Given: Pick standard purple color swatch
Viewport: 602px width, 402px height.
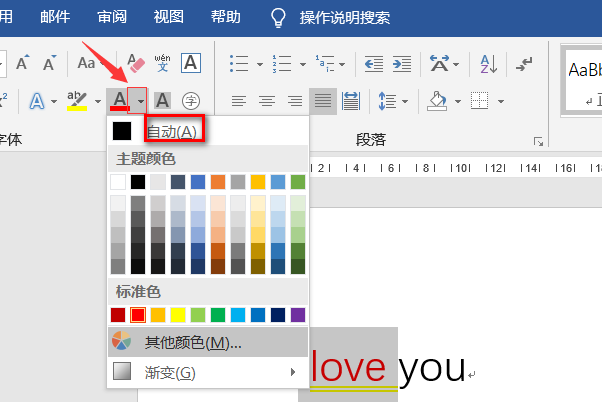Looking at the screenshot, I should [x=298, y=315].
